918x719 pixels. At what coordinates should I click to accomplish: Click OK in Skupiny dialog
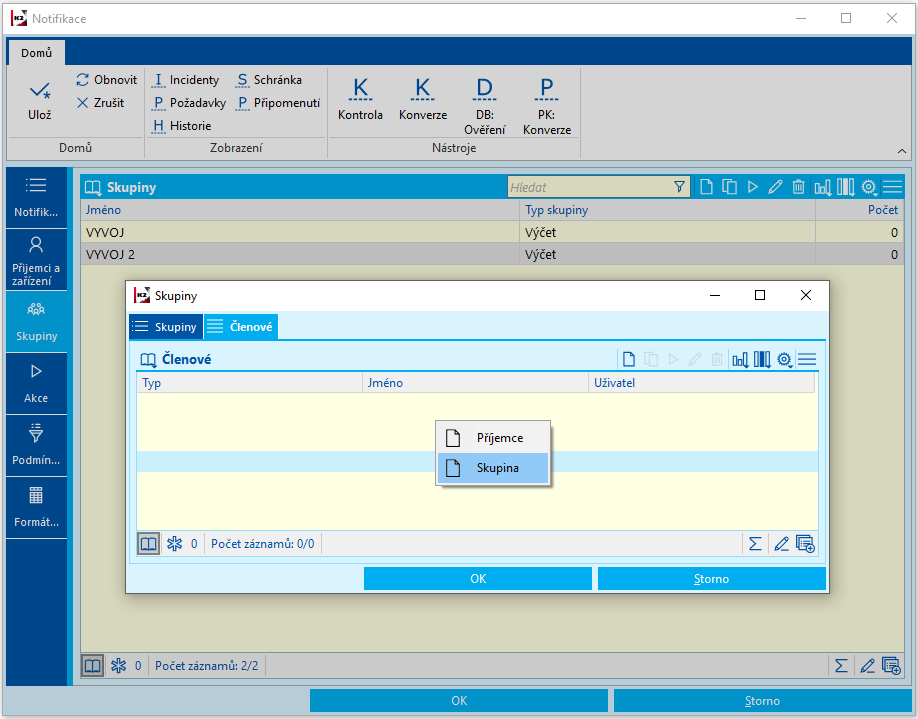tap(478, 578)
